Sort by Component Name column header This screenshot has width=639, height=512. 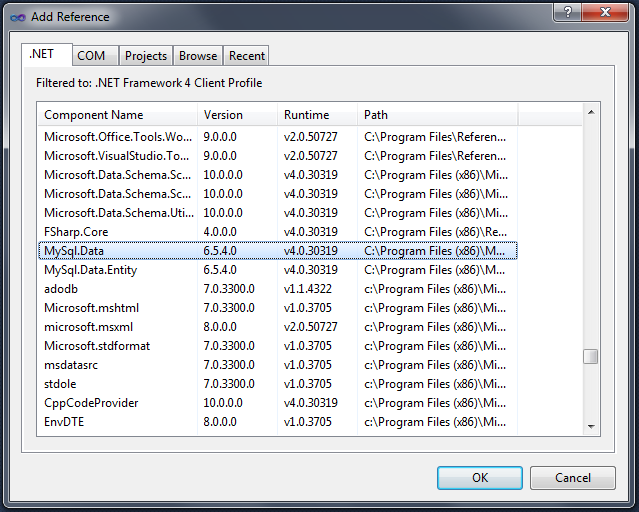pos(117,115)
